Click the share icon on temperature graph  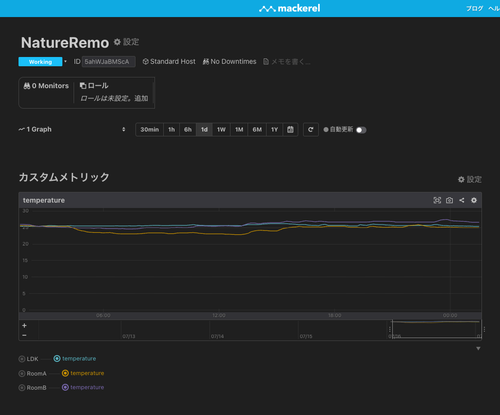pyautogui.click(x=462, y=200)
